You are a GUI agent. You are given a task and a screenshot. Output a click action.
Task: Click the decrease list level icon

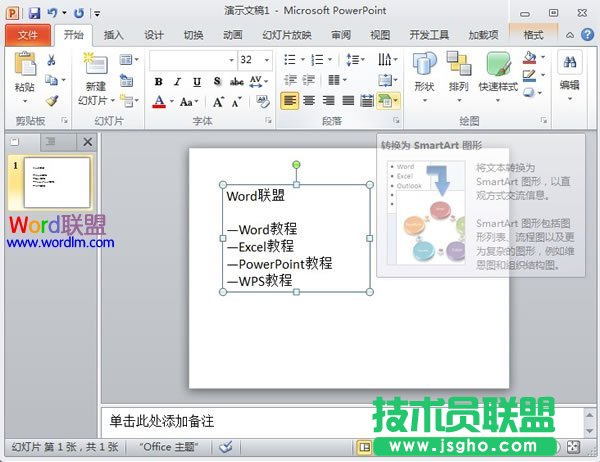[x=290, y=80]
